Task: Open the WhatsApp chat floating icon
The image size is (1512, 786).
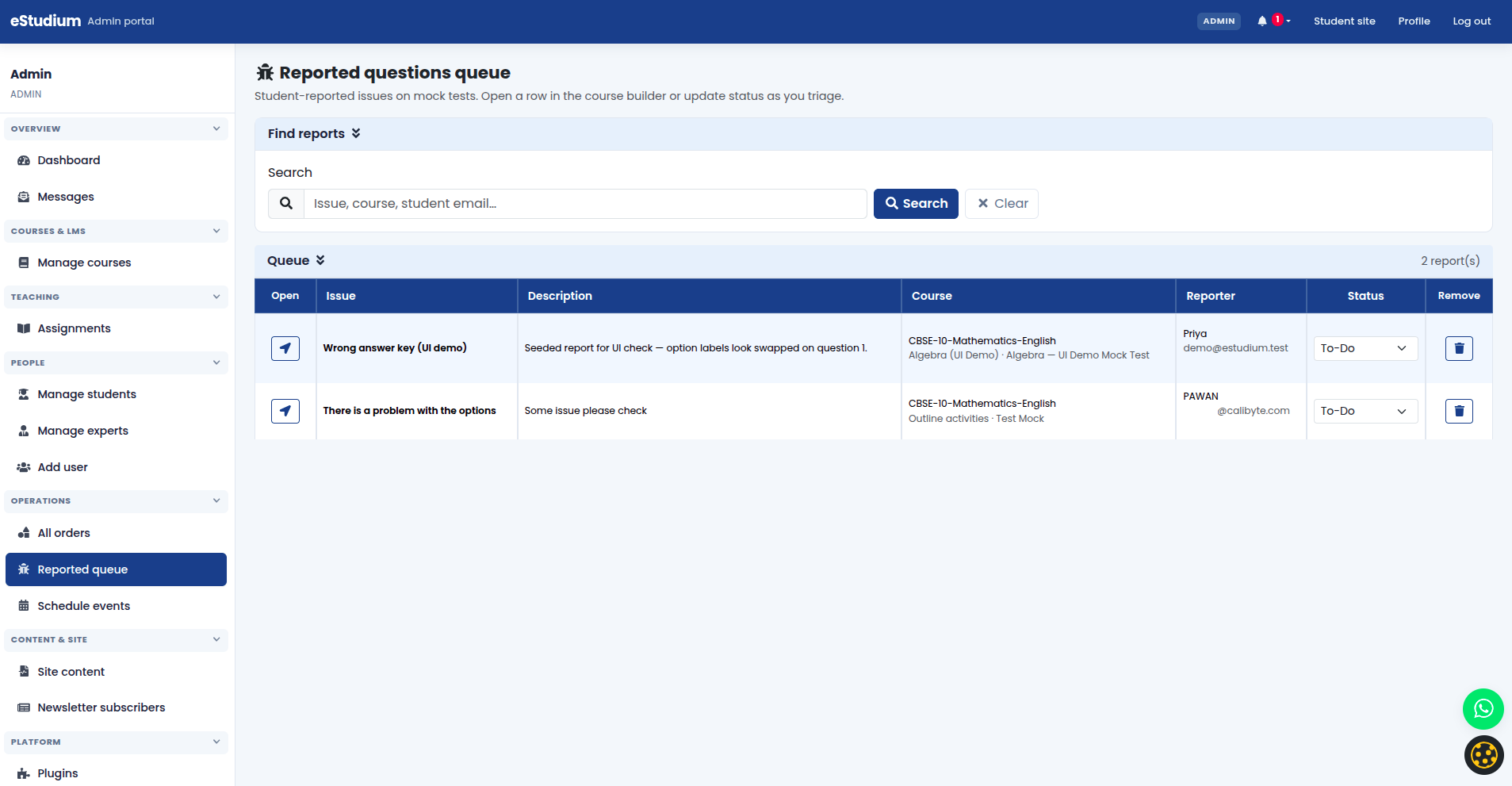Action: coord(1483,709)
